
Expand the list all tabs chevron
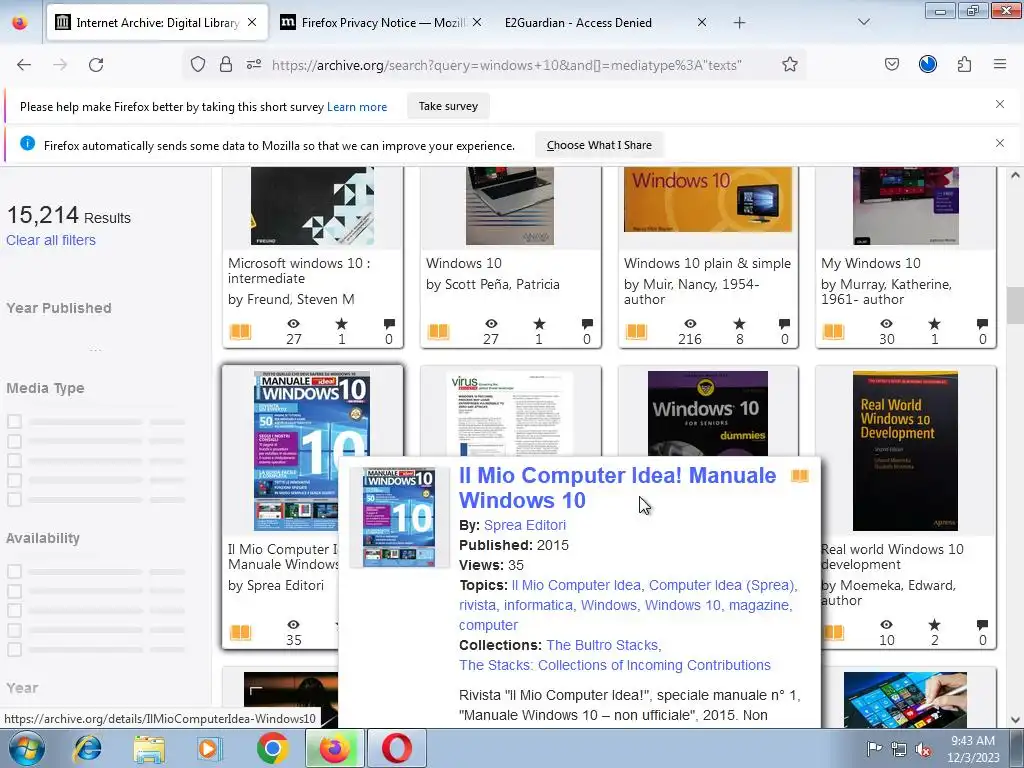[863, 22]
